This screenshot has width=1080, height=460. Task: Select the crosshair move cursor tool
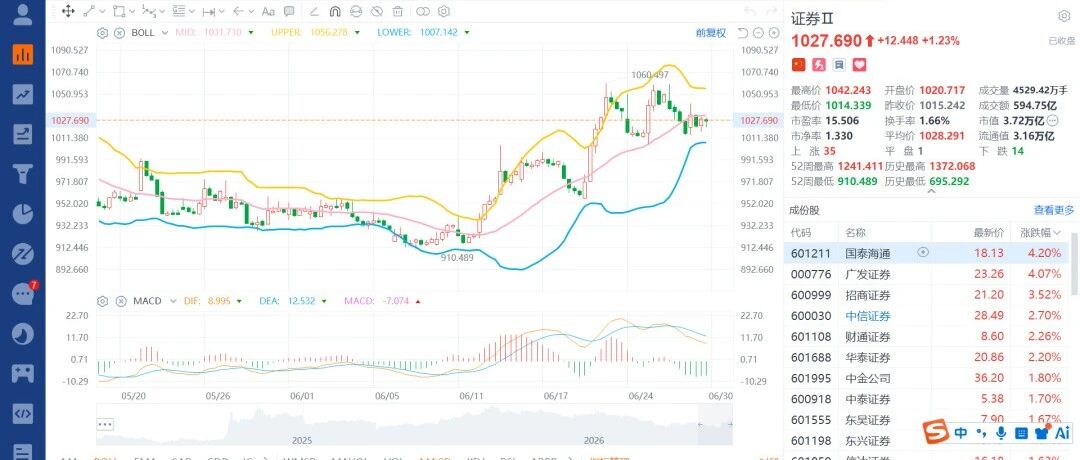coord(68,12)
